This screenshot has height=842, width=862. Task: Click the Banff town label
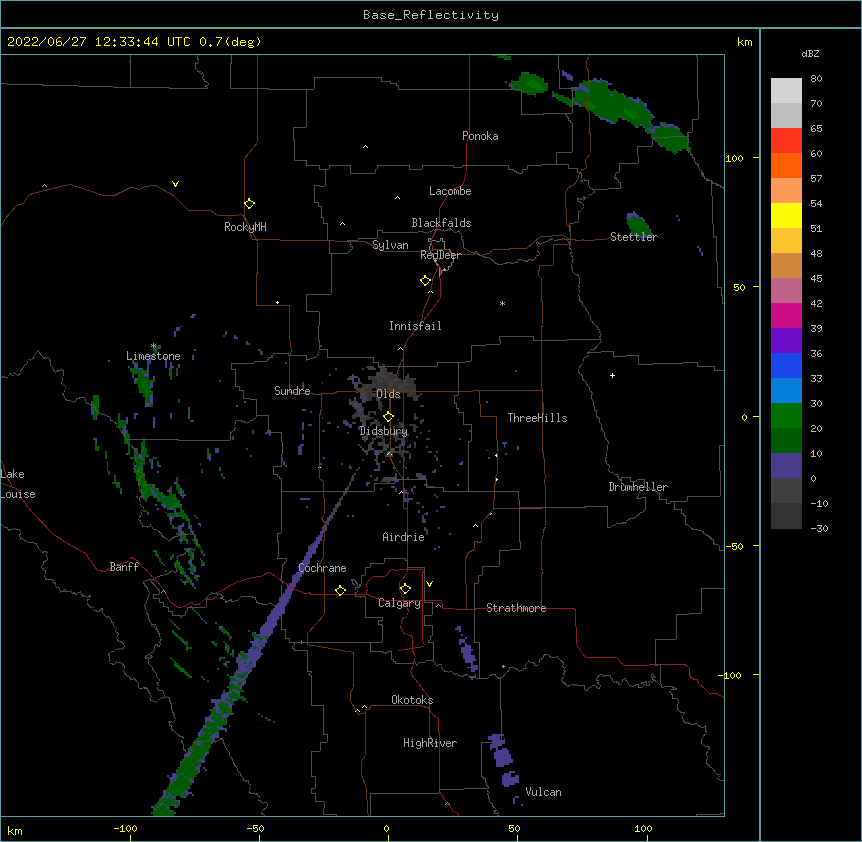click(124, 567)
